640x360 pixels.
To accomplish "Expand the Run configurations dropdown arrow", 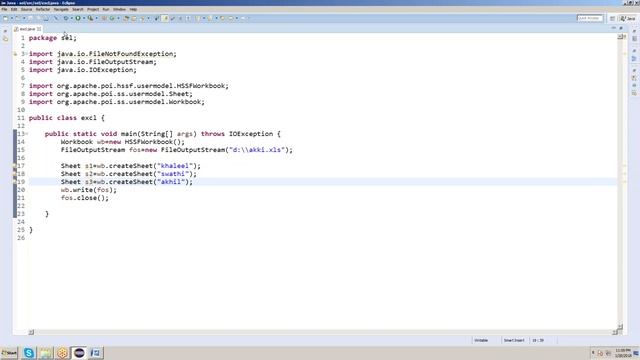I will click(x=84, y=18).
